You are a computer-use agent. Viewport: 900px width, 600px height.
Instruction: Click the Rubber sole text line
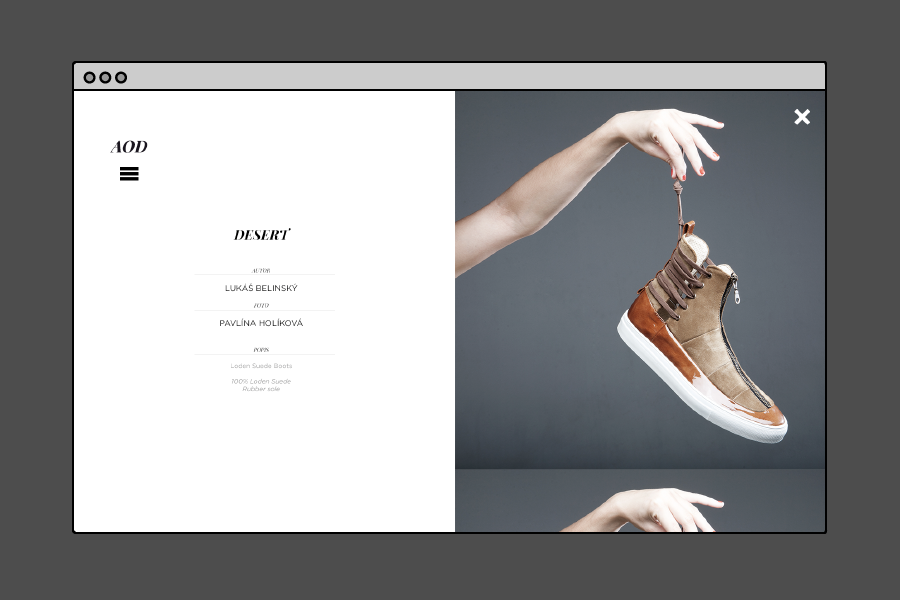[261, 388]
